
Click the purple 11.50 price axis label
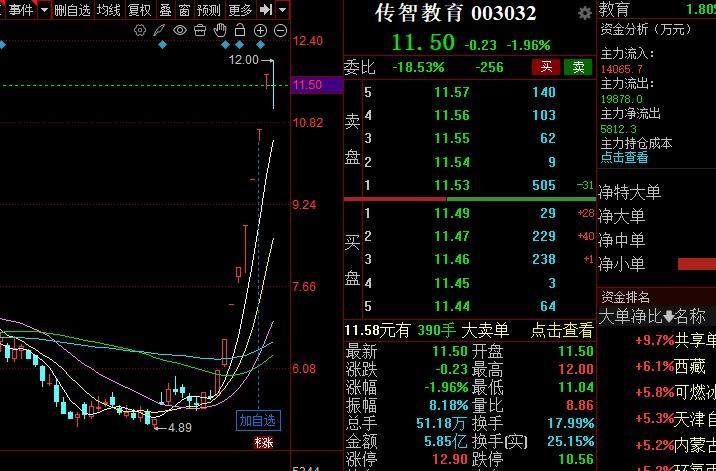click(x=316, y=85)
